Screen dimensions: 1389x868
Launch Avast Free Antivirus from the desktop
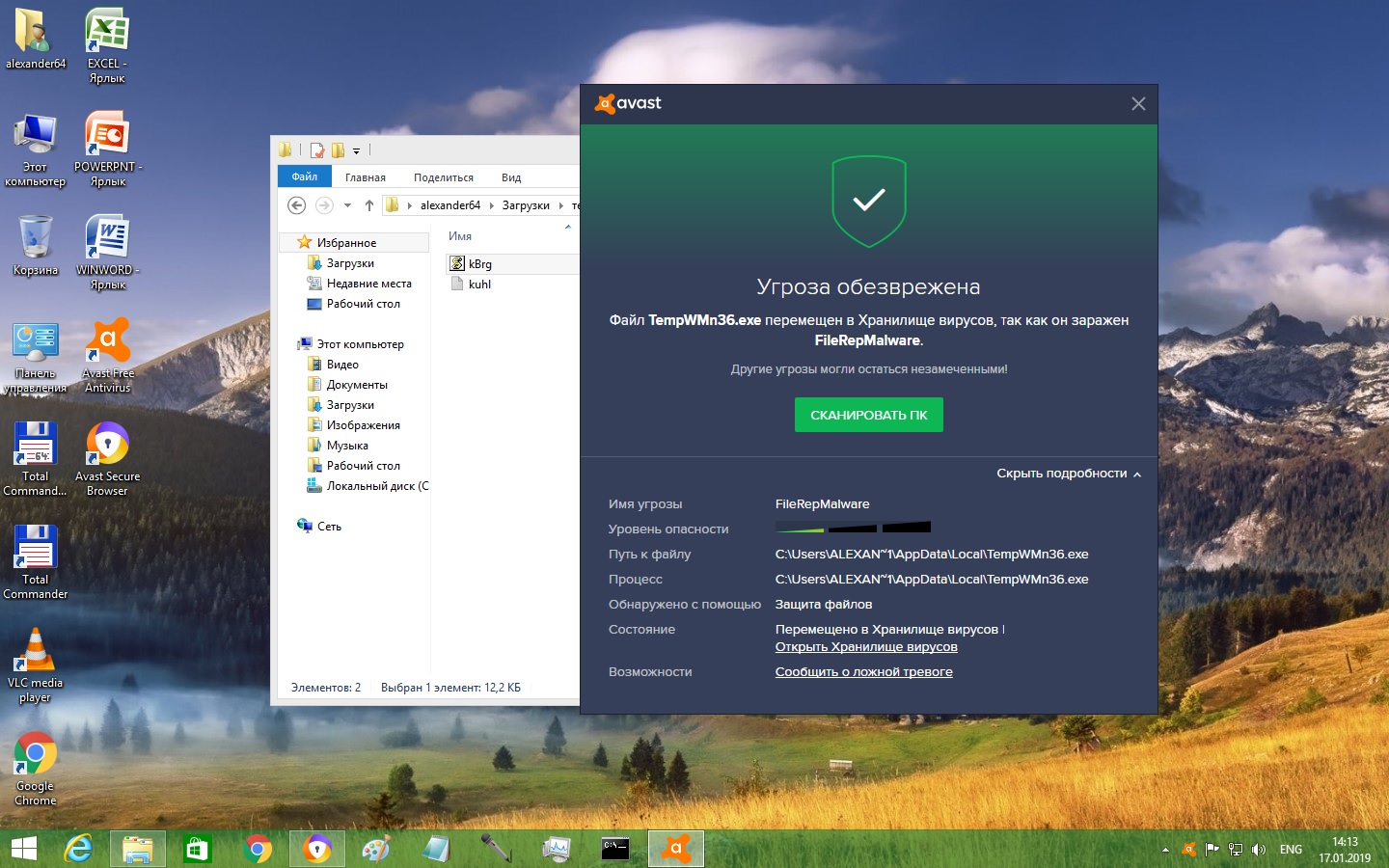[107, 355]
